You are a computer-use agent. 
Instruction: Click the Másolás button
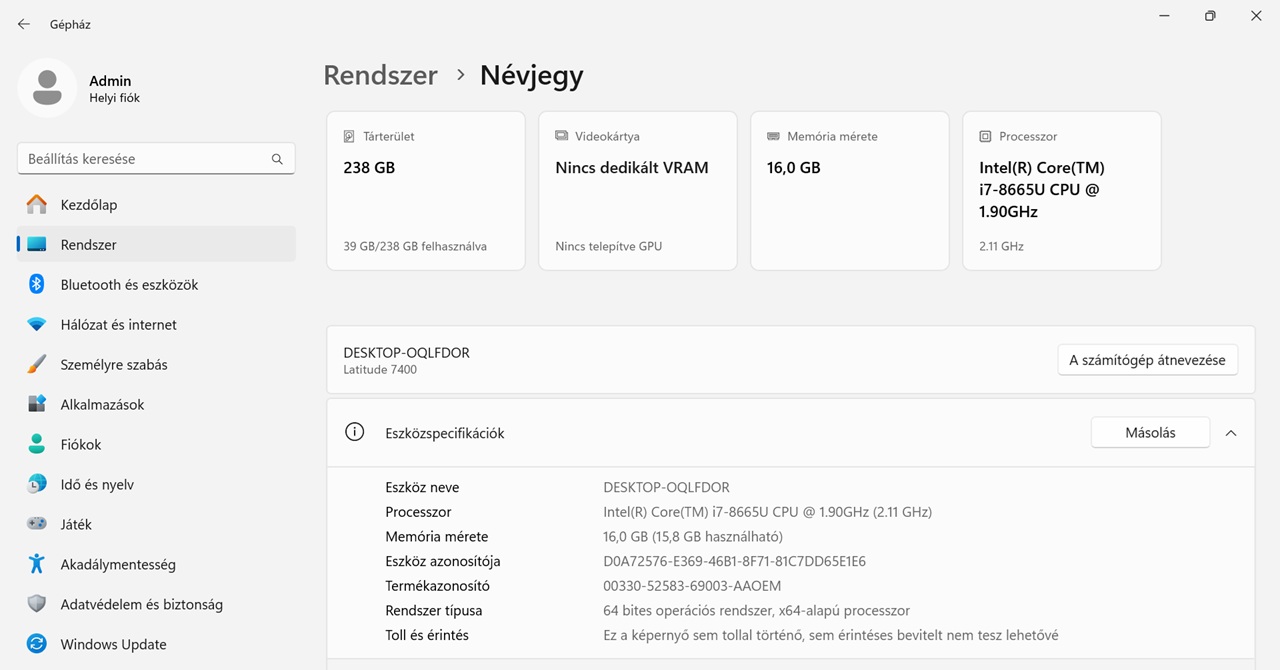click(1150, 433)
